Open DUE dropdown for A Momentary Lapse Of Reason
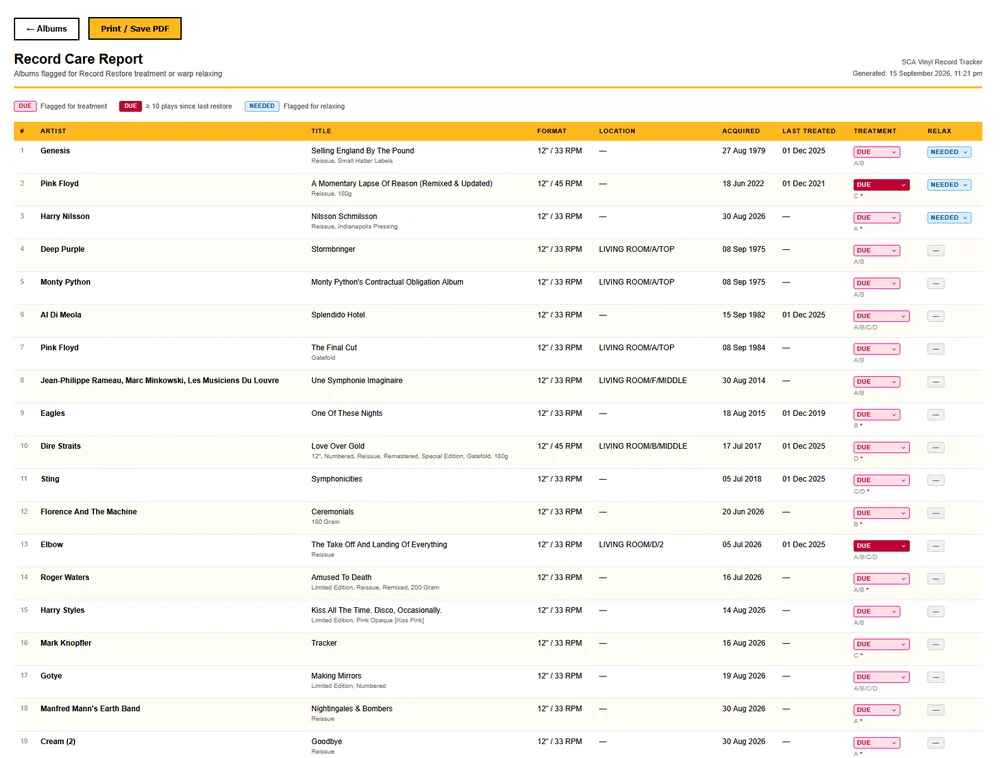 (x=881, y=185)
